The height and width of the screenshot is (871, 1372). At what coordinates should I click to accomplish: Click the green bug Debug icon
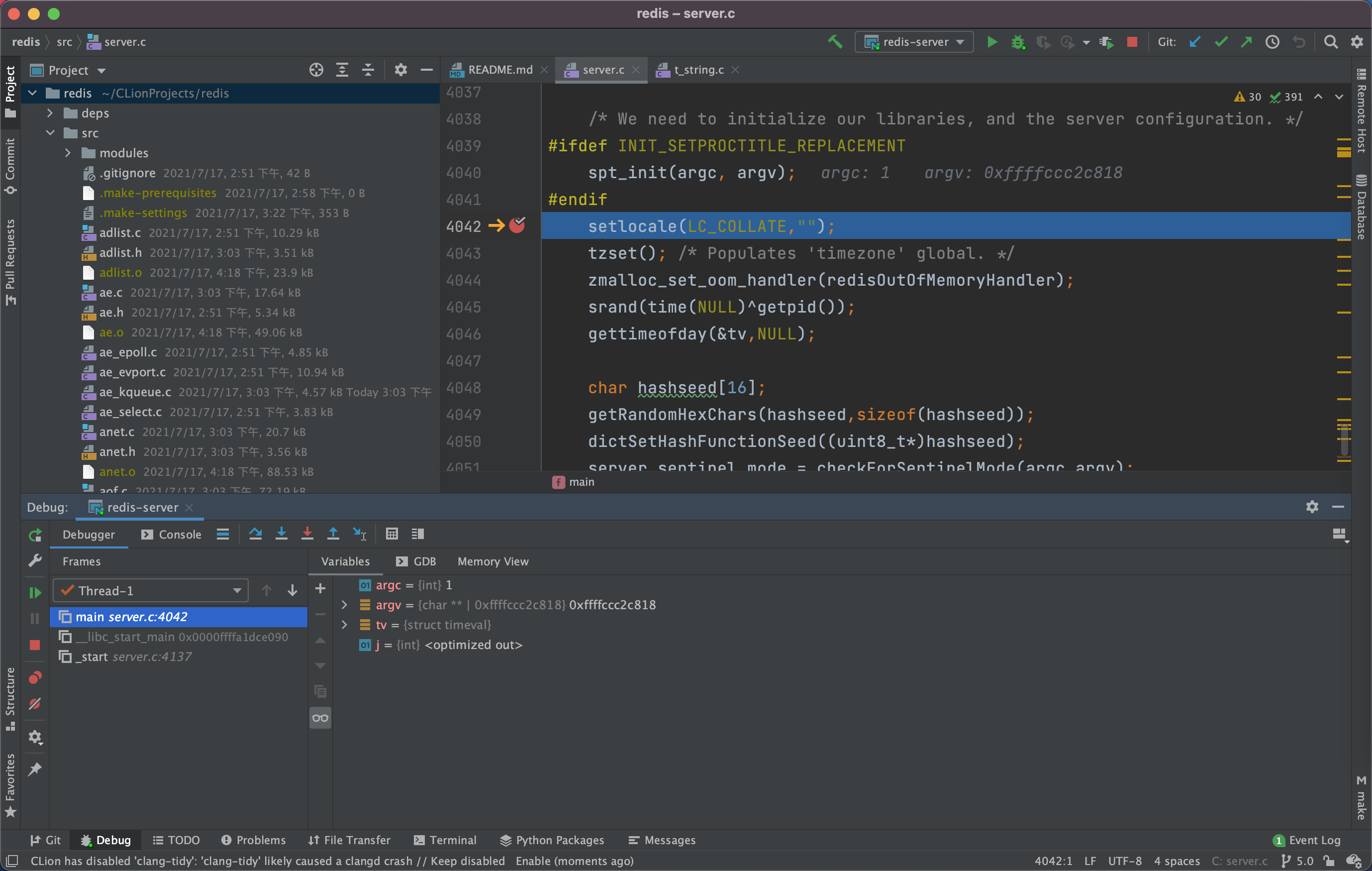pyautogui.click(x=1018, y=42)
